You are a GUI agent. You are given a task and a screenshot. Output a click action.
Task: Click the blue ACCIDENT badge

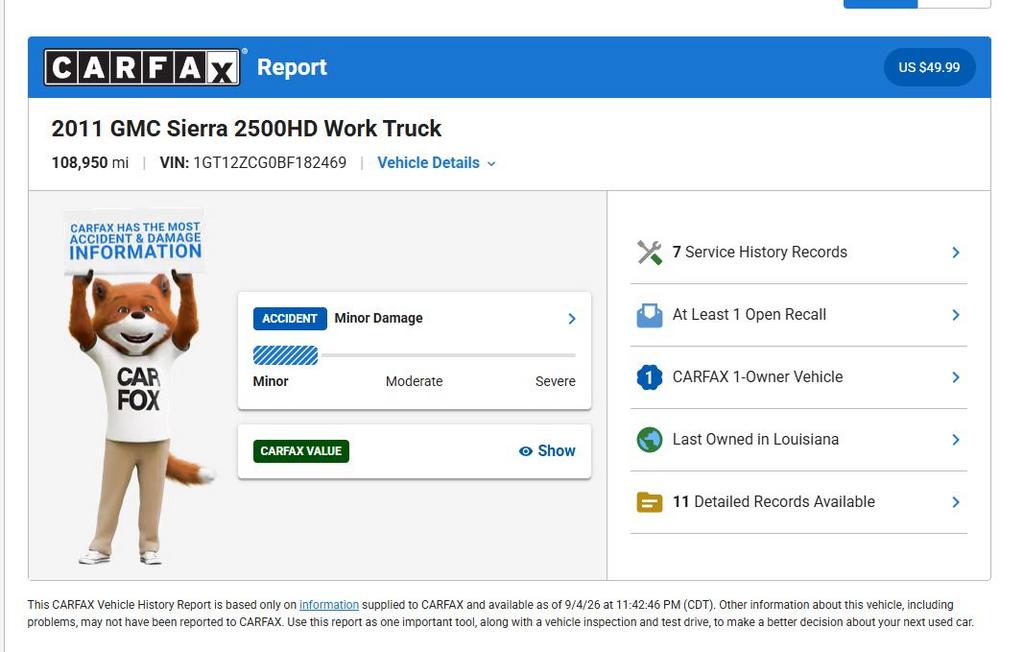[x=289, y=318]
